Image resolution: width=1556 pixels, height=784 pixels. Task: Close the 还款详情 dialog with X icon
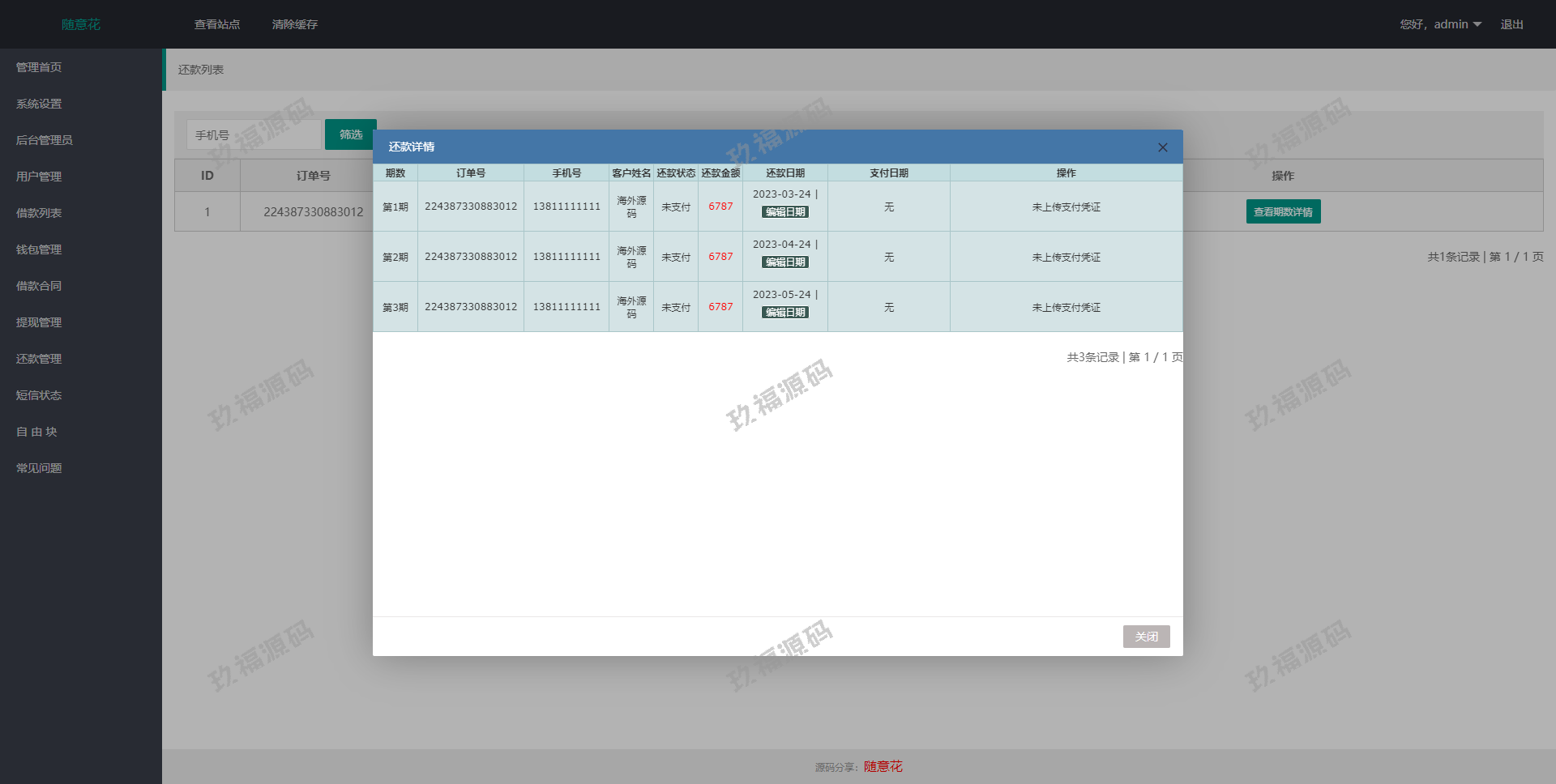(1162, 147)
